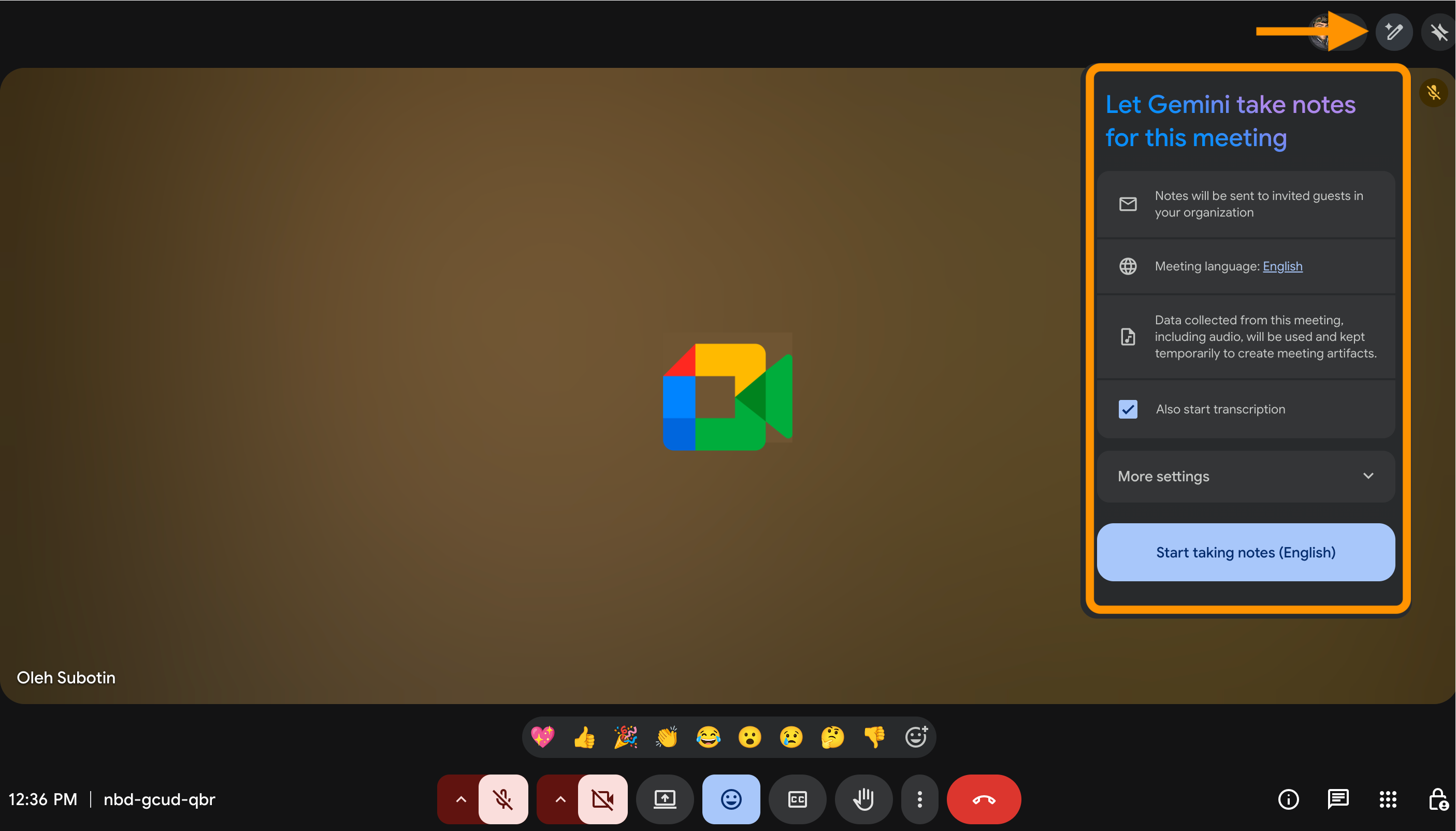This screenshot has height=831, width=1456.
Task: Click the Let Gemini take notes heading
Action: tap(1231, 121)
